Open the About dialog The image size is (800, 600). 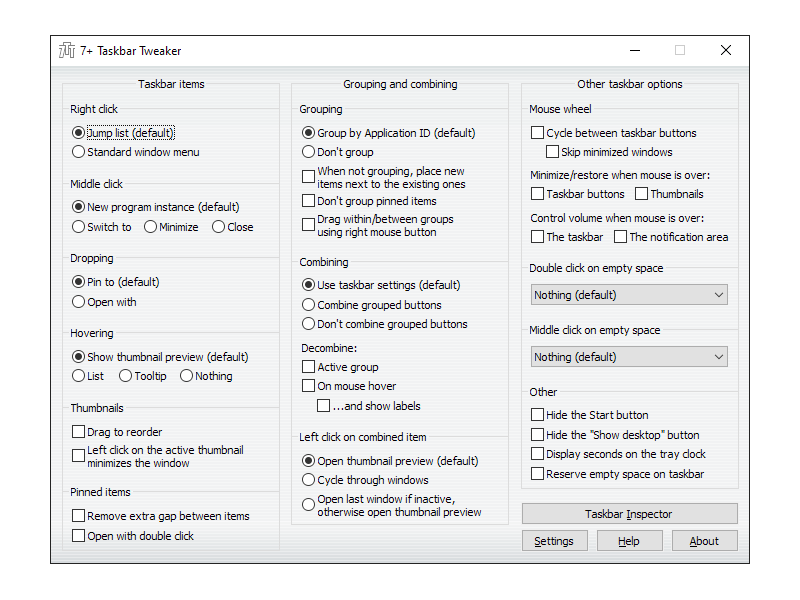[704, 541]
